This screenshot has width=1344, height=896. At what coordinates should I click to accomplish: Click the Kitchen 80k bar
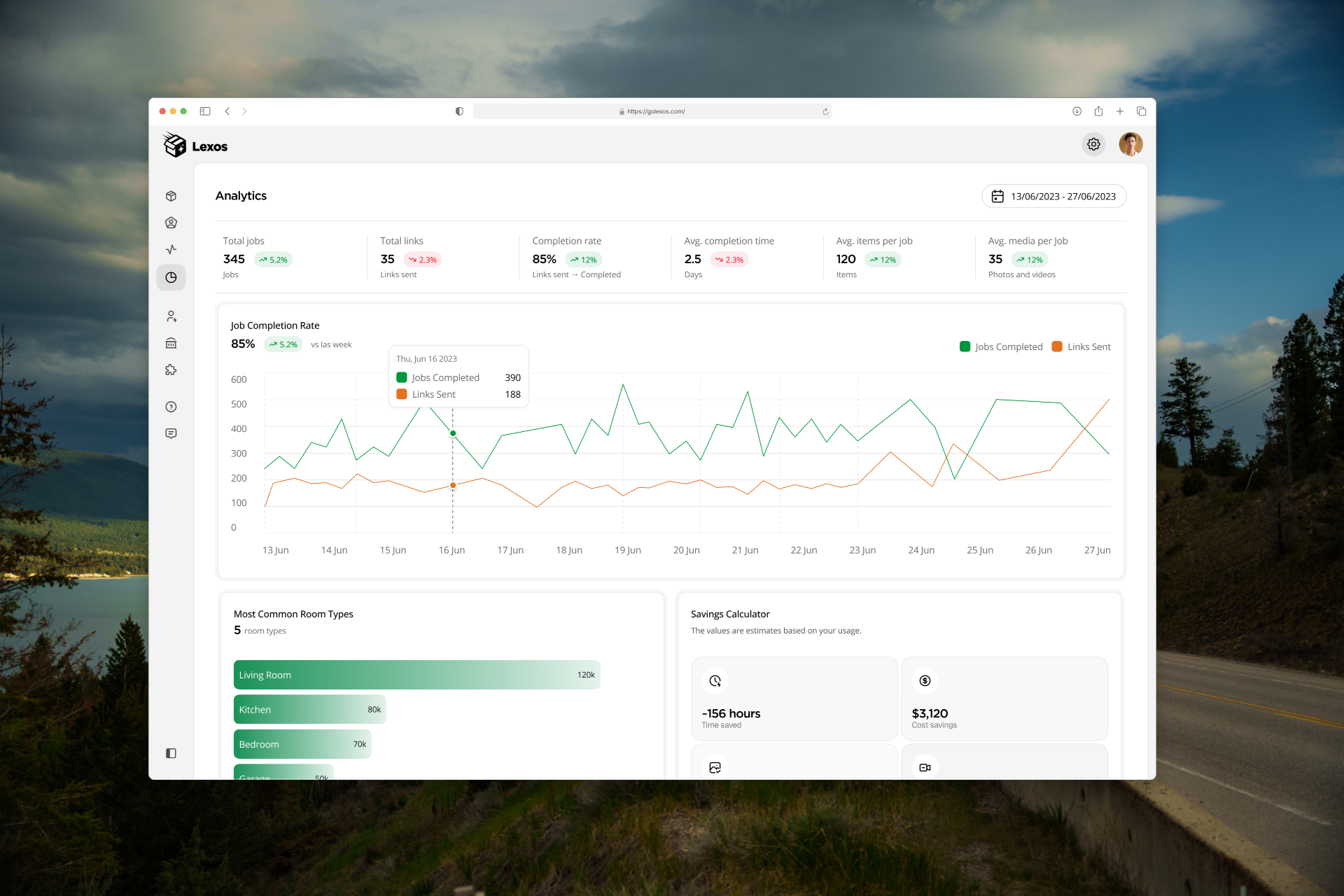[309, 709]
